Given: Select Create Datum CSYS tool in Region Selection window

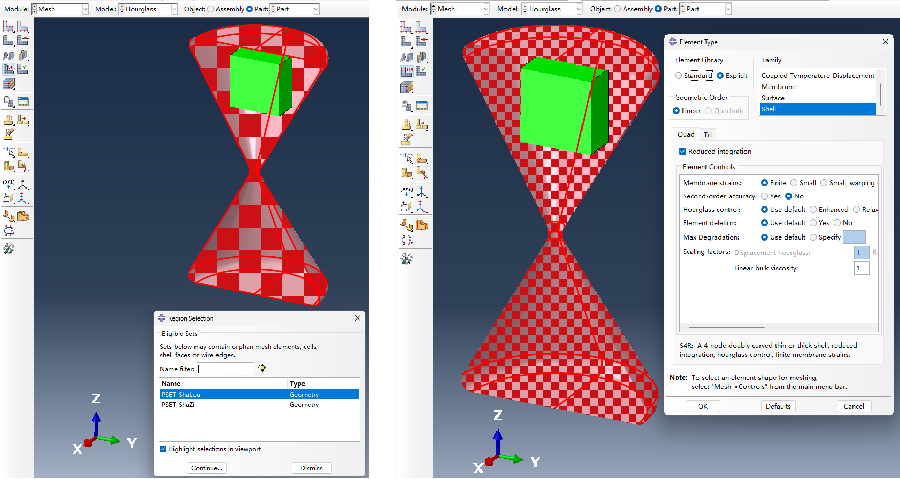Looking at the screenshot, I should (x=23, y=198).
